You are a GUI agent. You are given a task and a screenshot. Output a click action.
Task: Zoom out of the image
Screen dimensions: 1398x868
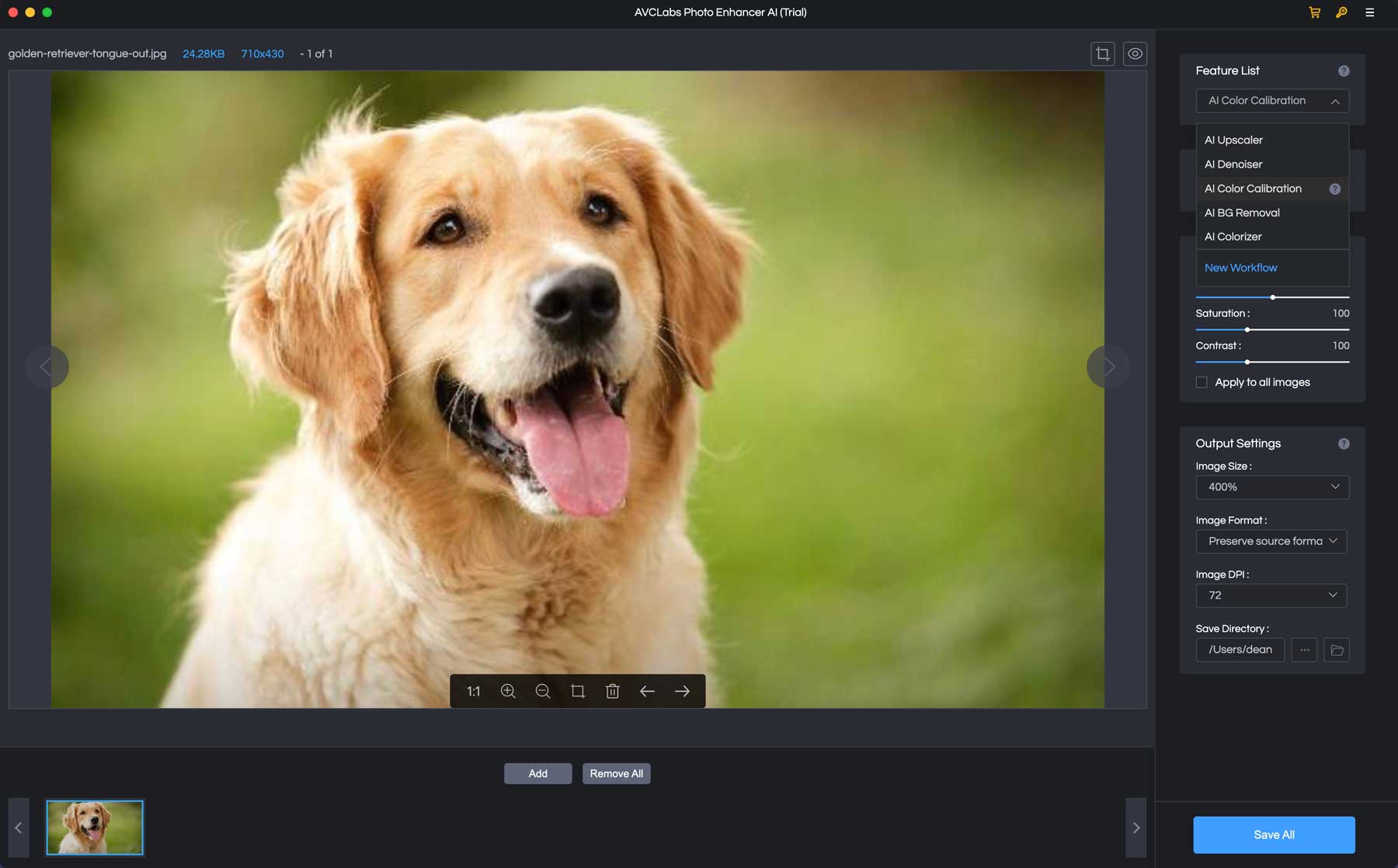click(x=544, y=691)
